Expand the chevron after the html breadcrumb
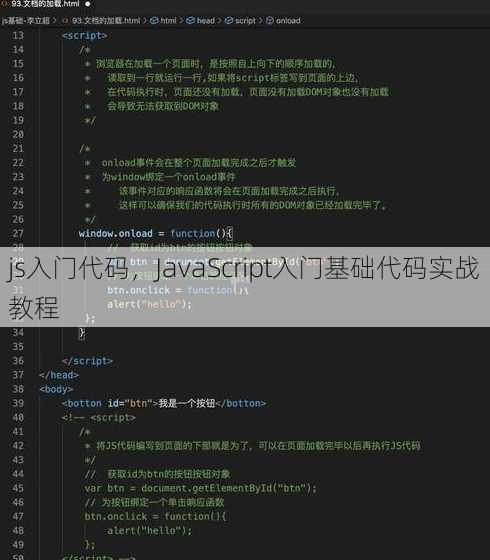Screen dimensions: 490x560 (181, 21)
